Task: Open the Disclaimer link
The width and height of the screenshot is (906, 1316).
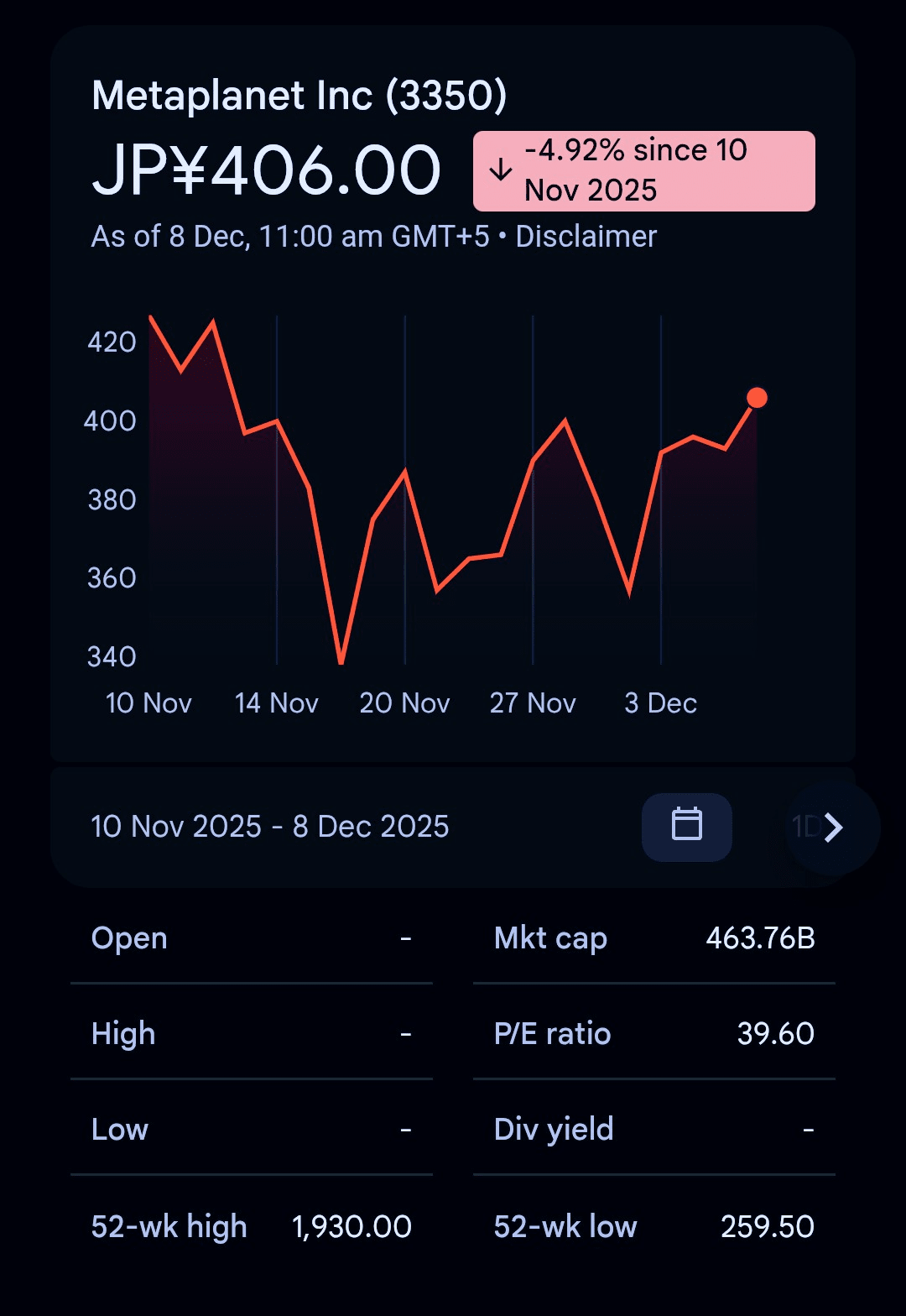Action: tap(586, 237)
